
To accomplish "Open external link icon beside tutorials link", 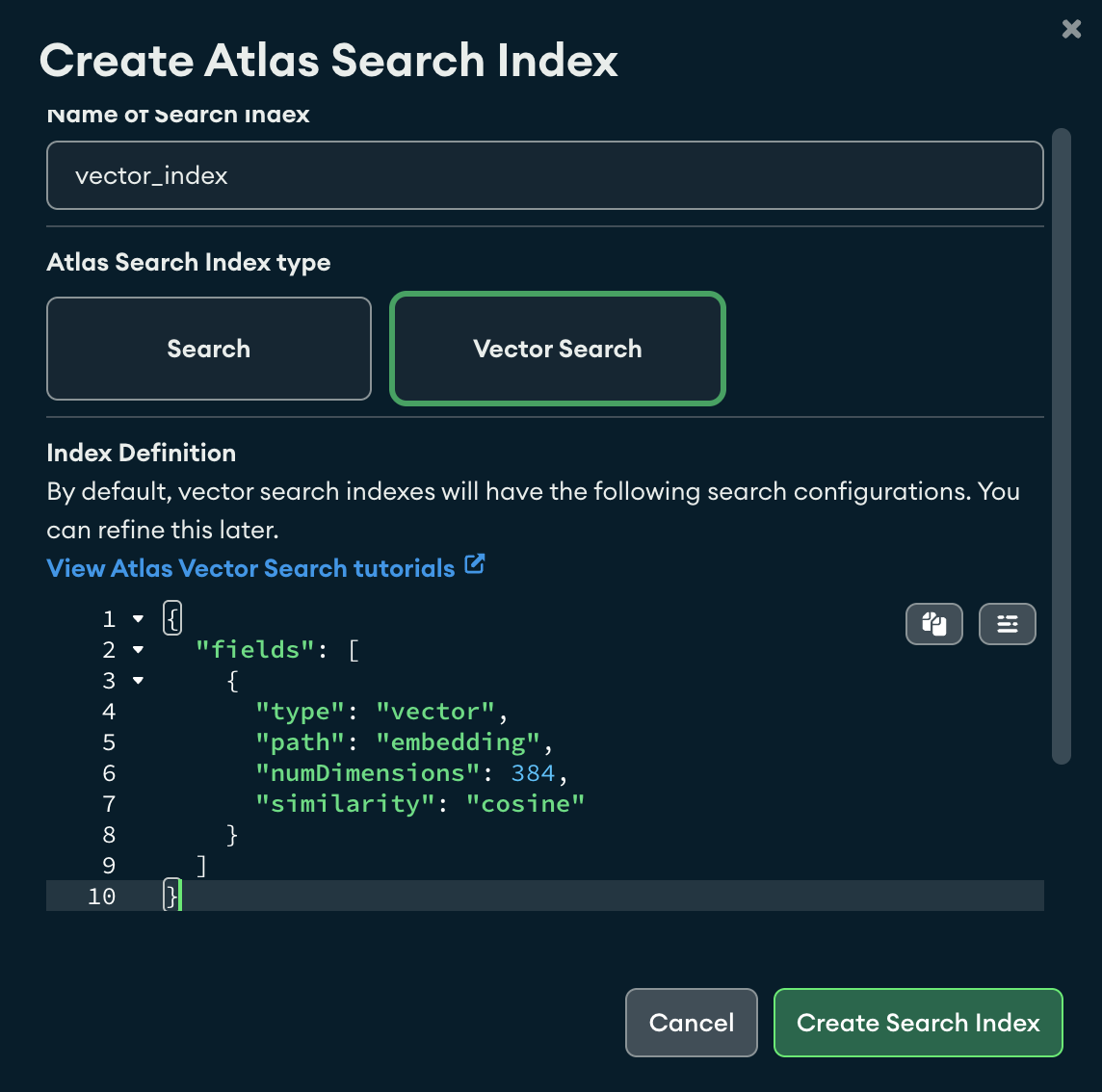I will pos(475,564).
